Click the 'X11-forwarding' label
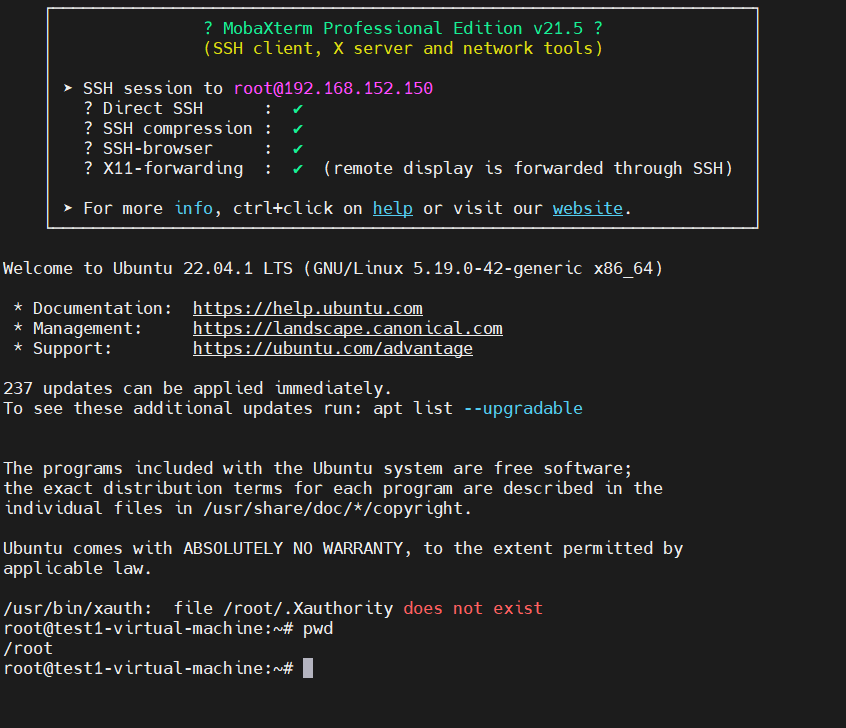Viewport: 846px width, 728px height. coord(173,168)
